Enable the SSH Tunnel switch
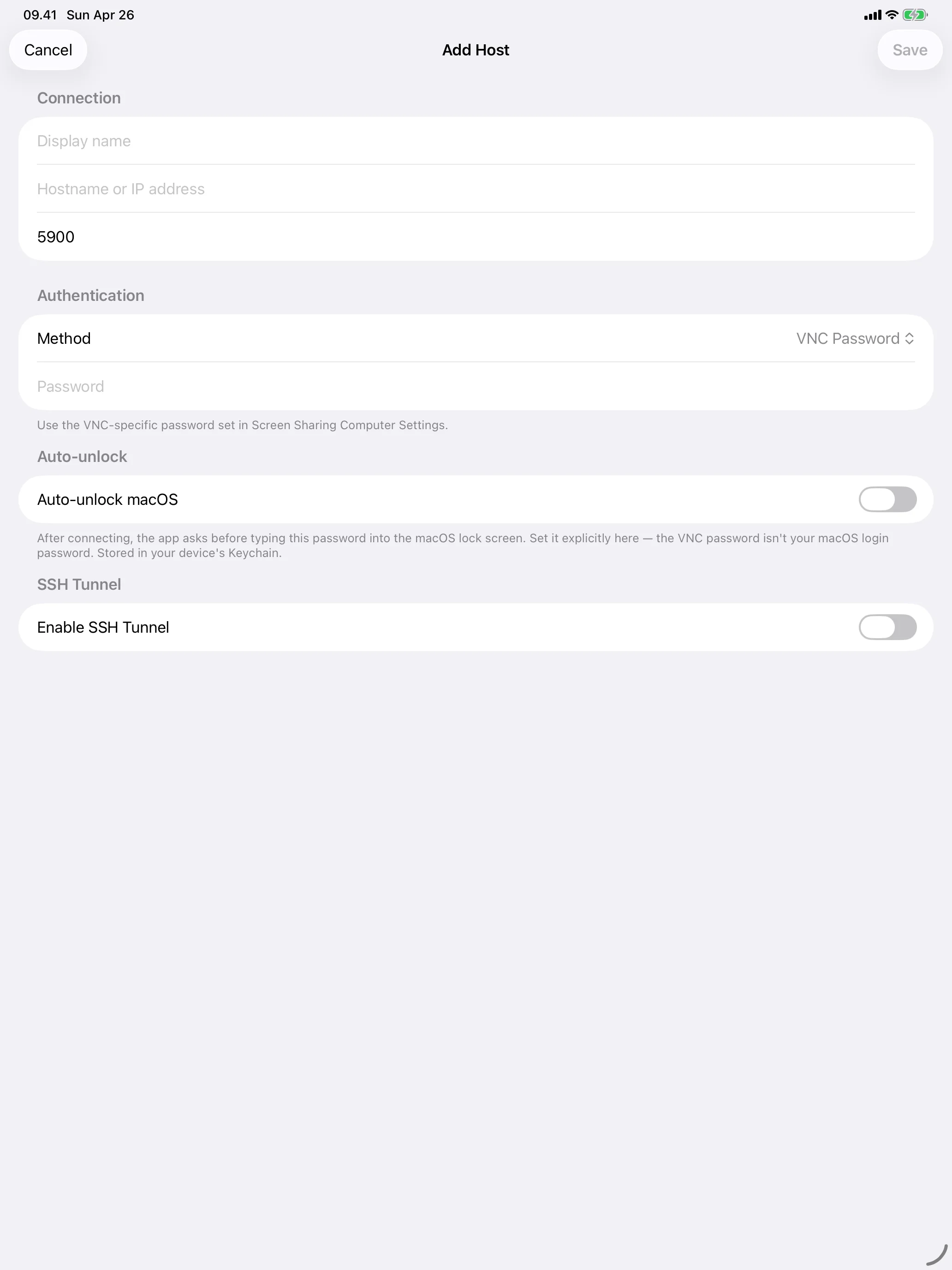952x1270 pixels. pyautogui.click(x=887, y=627)
